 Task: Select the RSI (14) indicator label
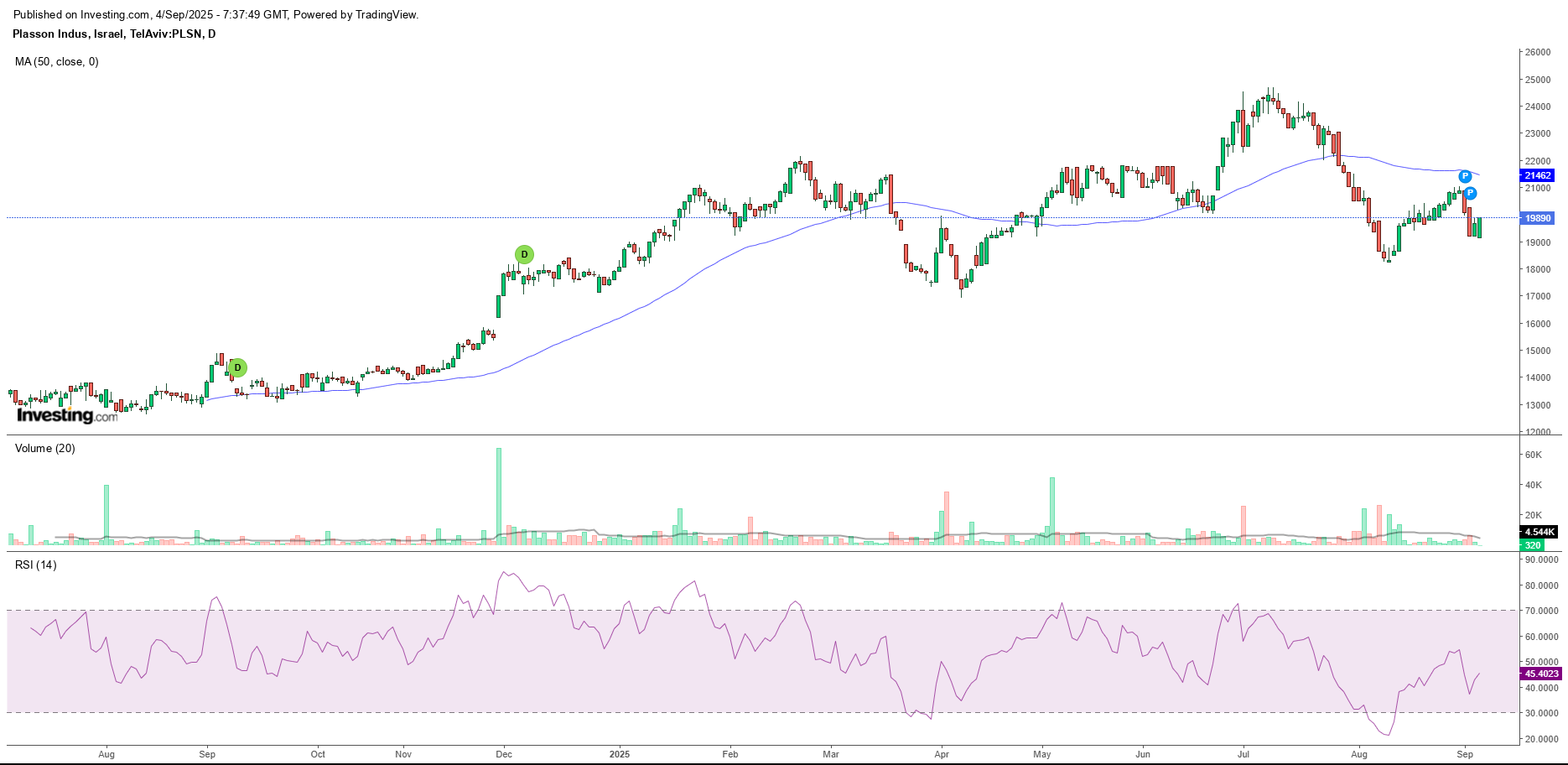(36, 565)
